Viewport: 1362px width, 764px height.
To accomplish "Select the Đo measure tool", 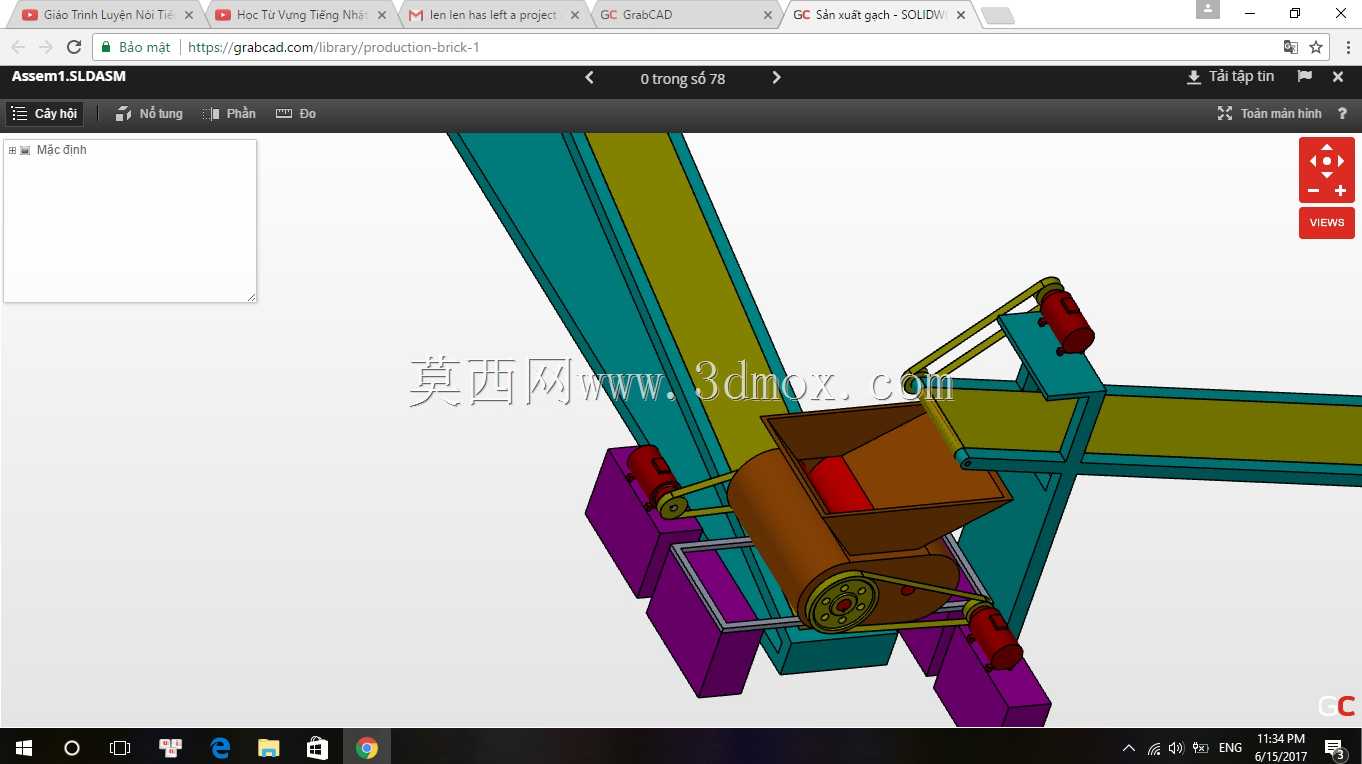I will [x=296, y=114].
